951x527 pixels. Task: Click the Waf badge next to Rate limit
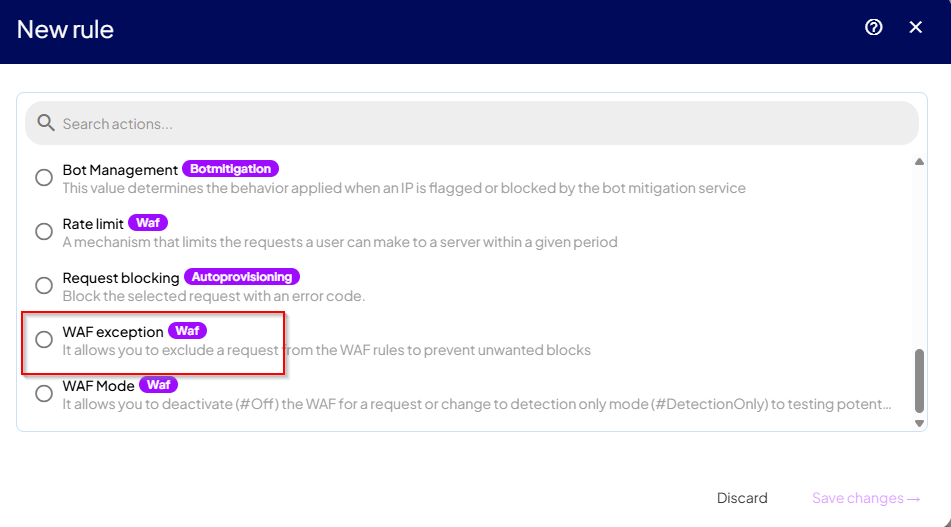[x=148, y=223]
